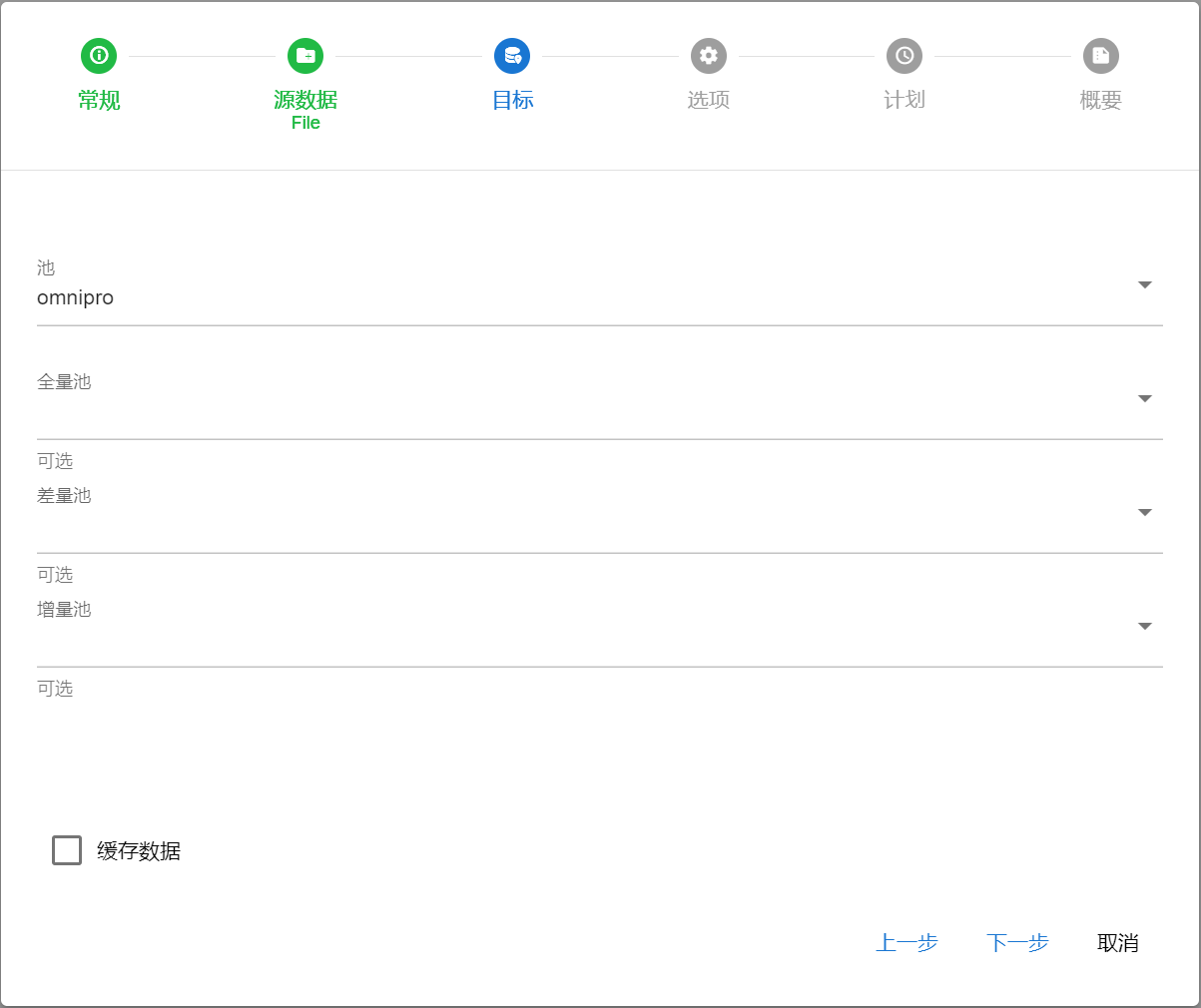Click the 源数据 folder step icon
The height and width of the screenshot is (1008, 1201).
pos(305,56)
